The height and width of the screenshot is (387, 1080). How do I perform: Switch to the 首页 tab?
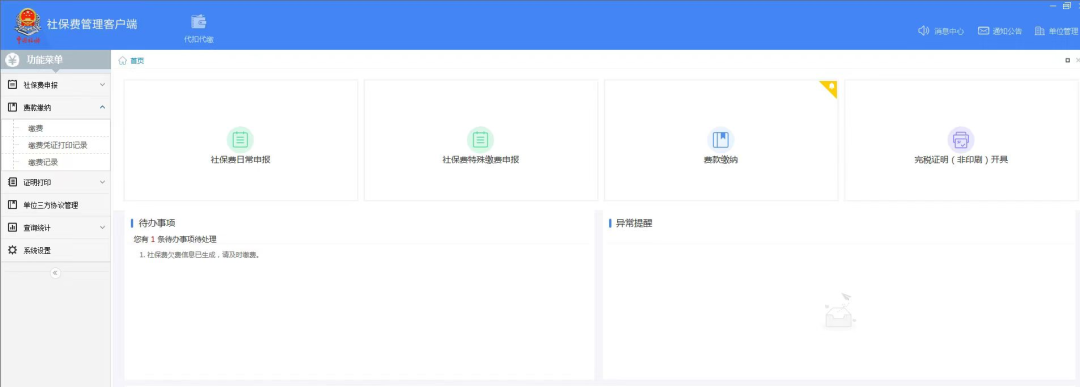(137, 61)
